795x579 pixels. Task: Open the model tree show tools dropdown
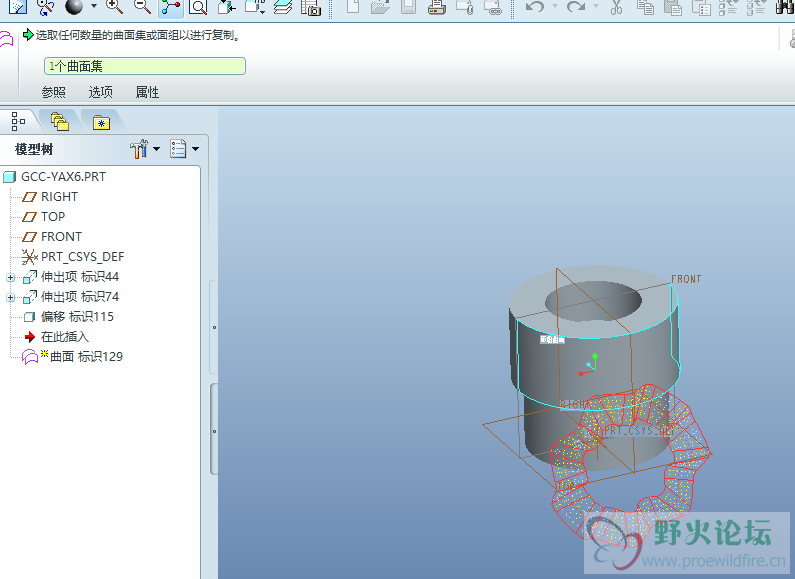pyautogui.click(x=145, y=149)
